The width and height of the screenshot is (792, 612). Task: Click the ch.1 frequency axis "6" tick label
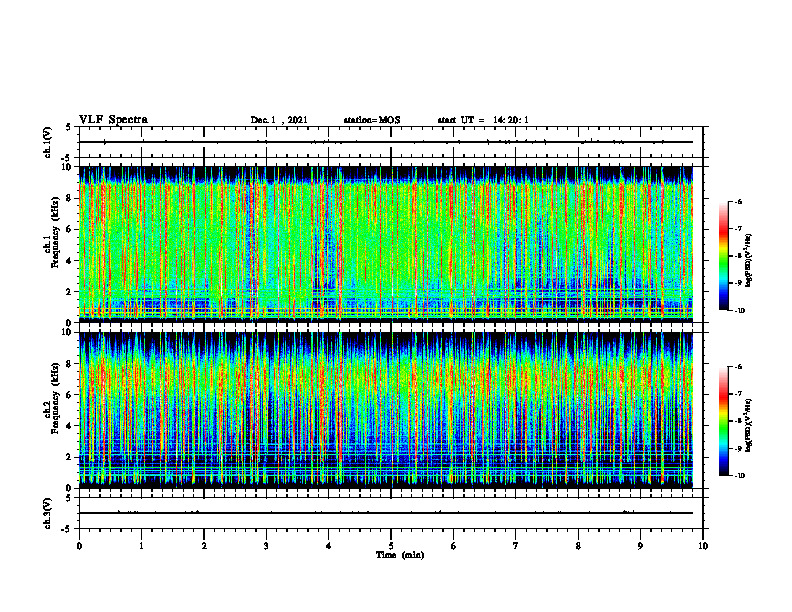coord(70,229)
